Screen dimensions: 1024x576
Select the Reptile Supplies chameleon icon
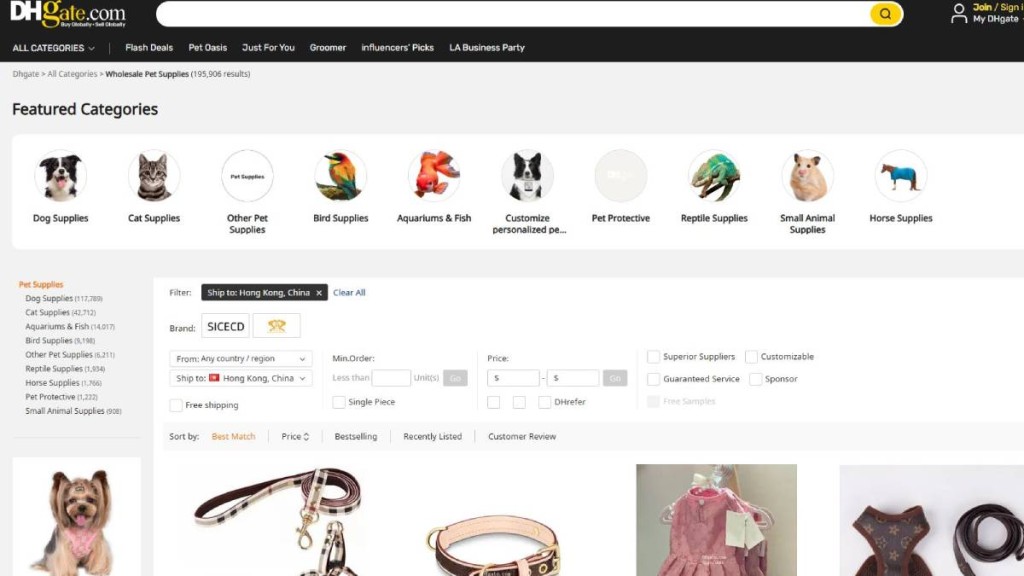714,177
